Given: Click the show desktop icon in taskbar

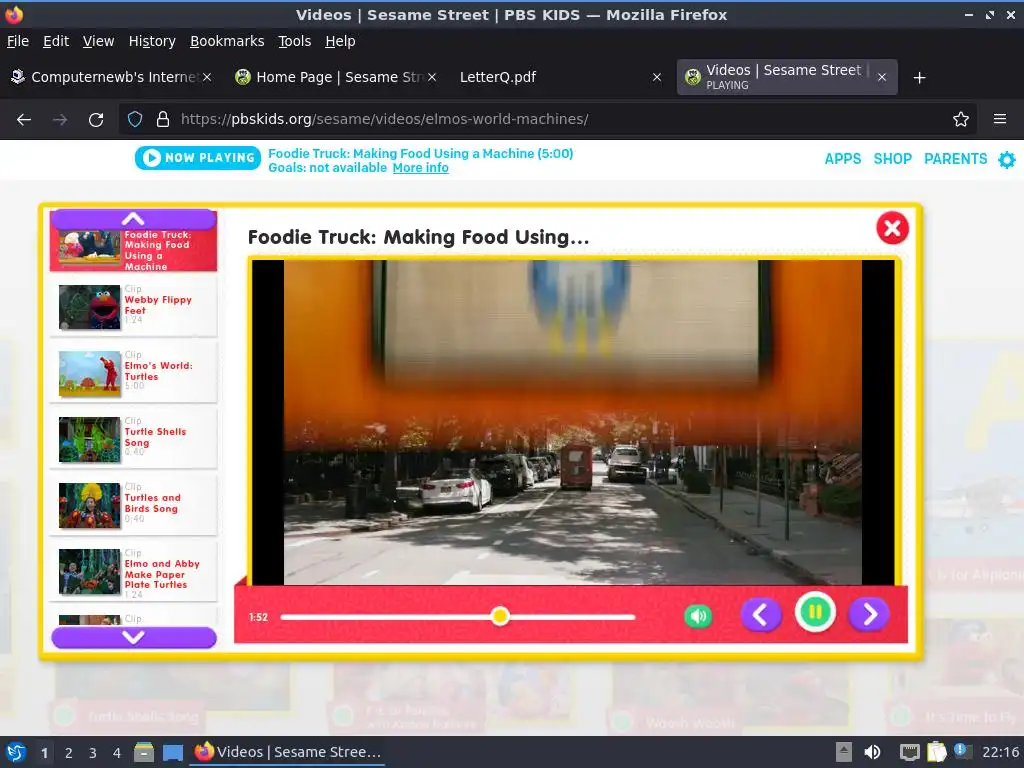Looking at the screenshot, I should click(172, 752).
